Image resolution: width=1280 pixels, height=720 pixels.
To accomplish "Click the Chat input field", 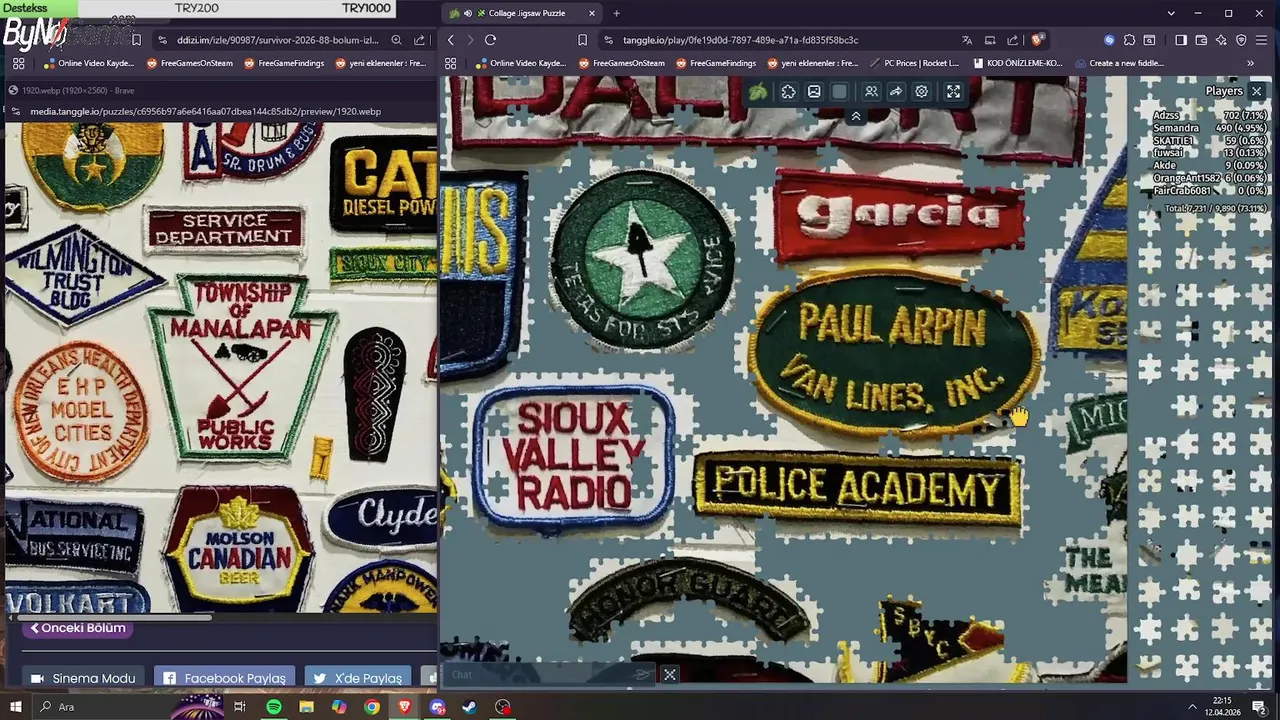I will tap(548, 674).
